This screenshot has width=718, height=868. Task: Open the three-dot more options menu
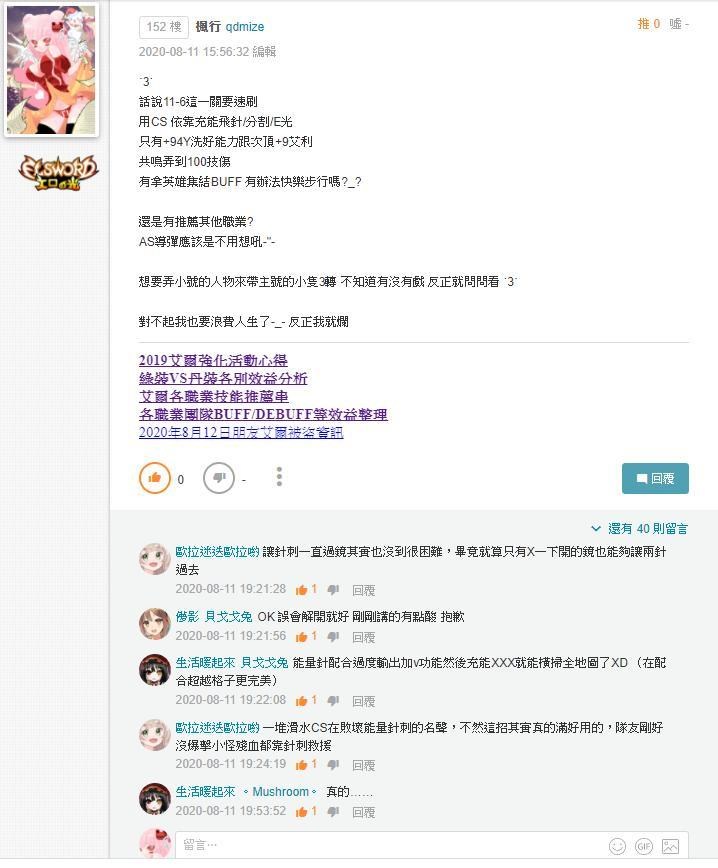point(279,477)
